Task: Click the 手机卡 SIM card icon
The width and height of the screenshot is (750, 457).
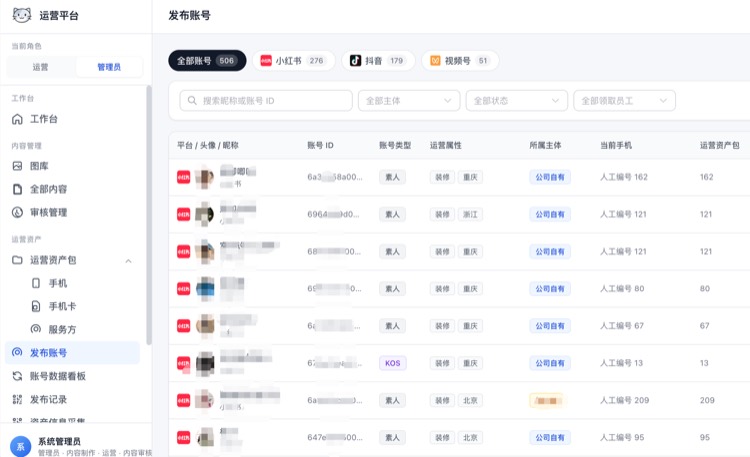Action: (36, 306)
